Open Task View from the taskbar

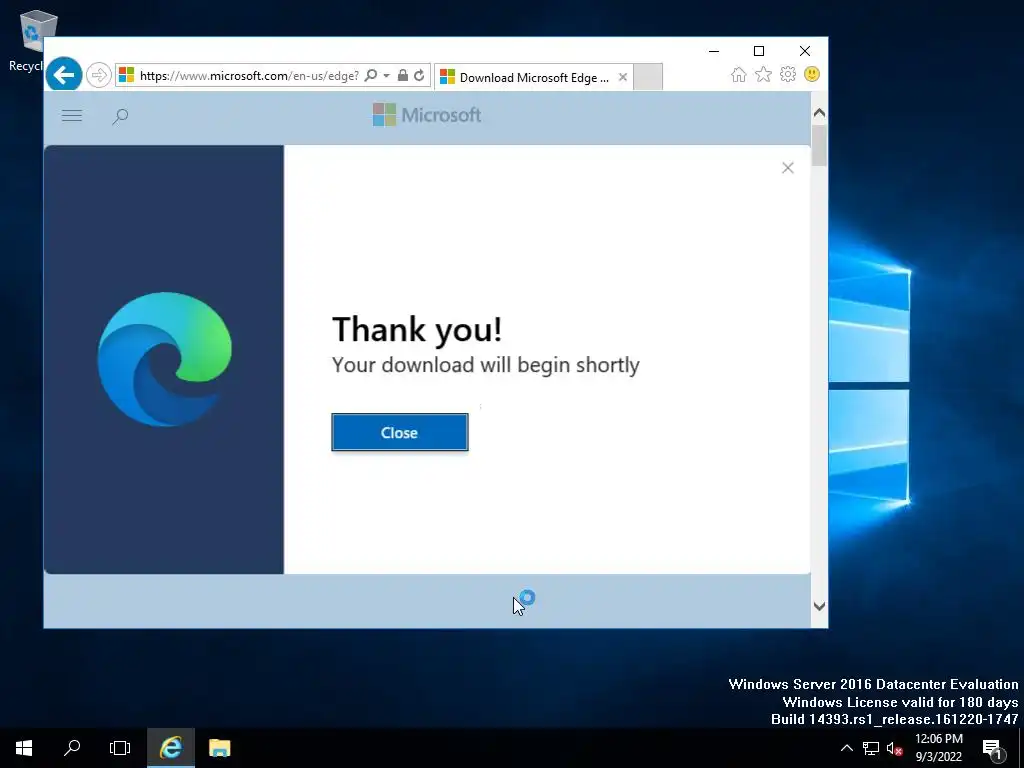pos(120,748)
